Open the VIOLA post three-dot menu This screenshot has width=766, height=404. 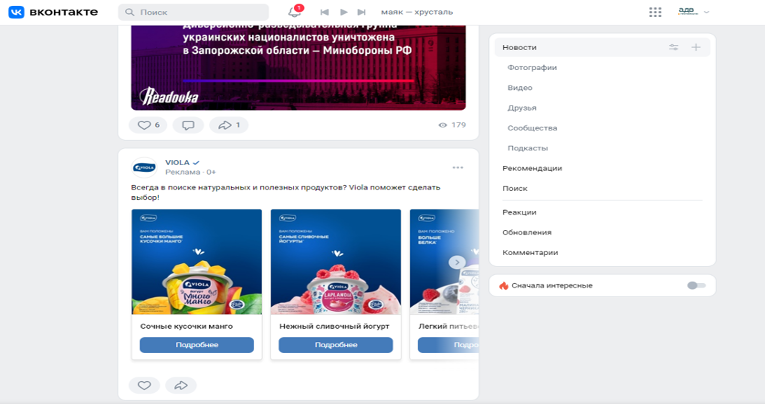pyautogui.click(x=458, y=168)
